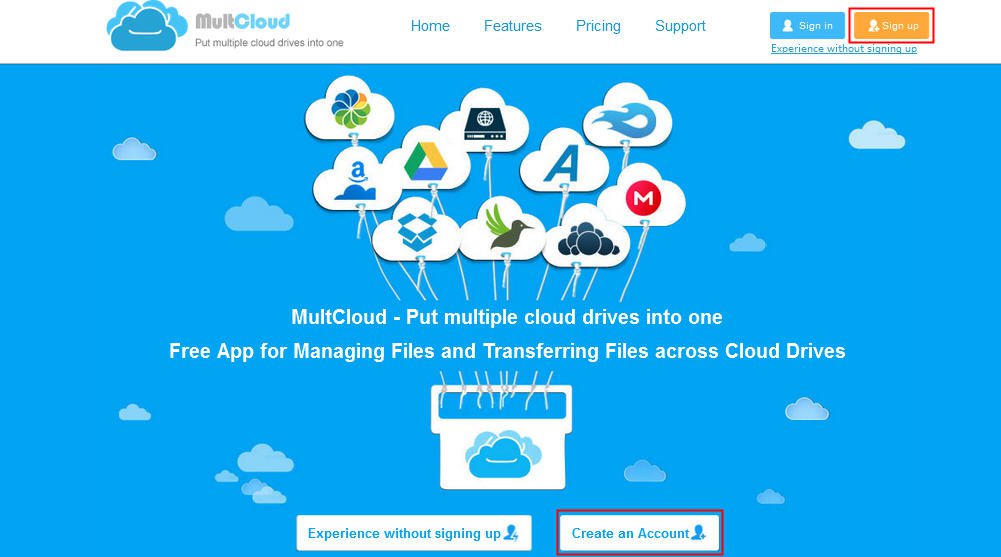Click the headline MultCloud - Put multiple cloud drives into one
The image size is (1001, 557).
click(x=507, y=316)
